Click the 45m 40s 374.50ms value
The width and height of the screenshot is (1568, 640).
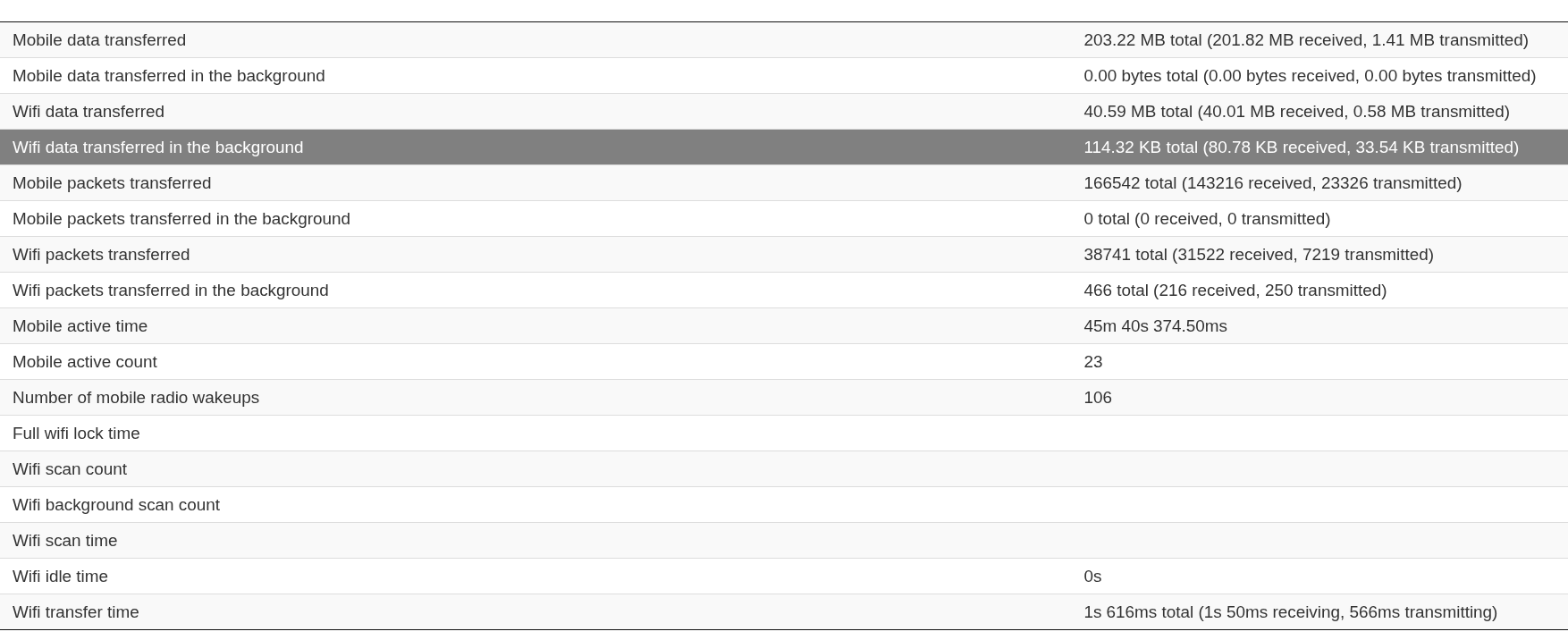[x=1155, y=326]
